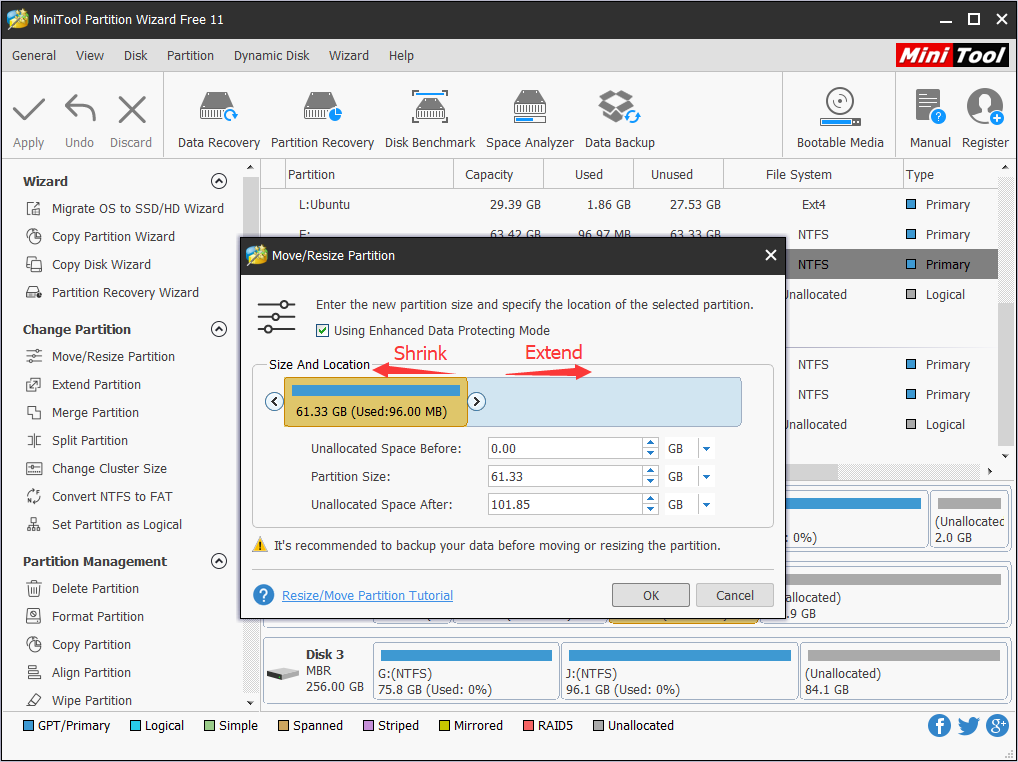The width and height of the screenshot is (1018, 762).
Task: Click the Apply checkmark icon
Action: coord(29,109)
